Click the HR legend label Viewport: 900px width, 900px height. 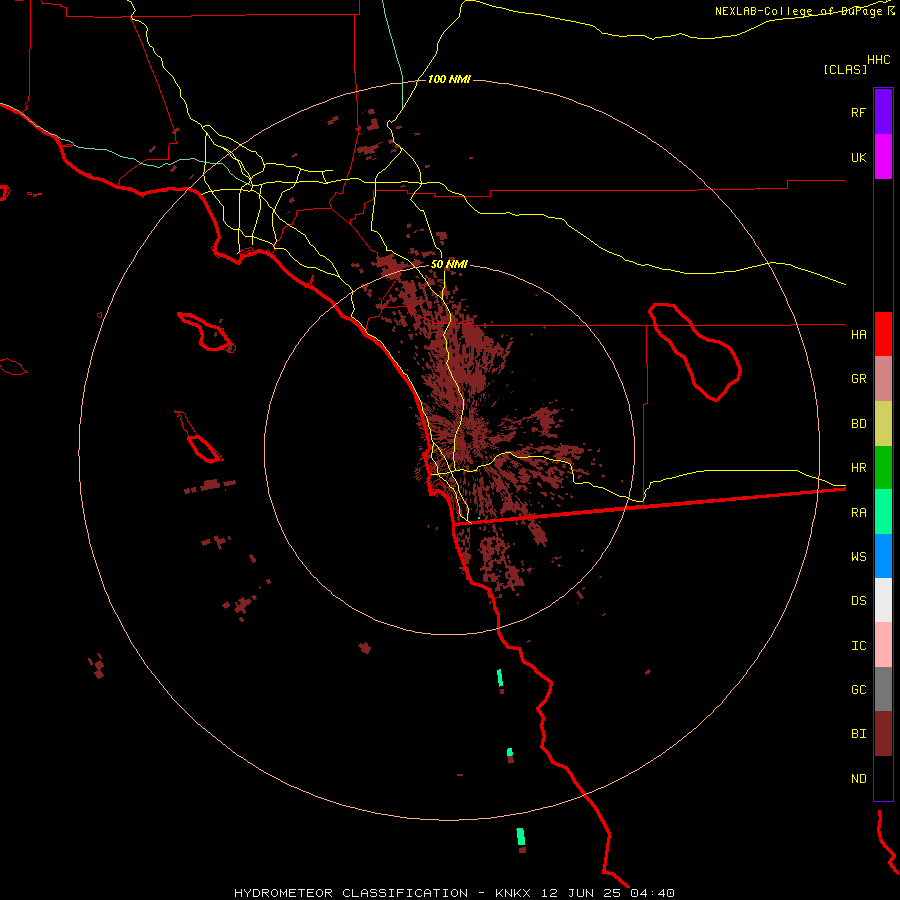[x=858, y=468]
